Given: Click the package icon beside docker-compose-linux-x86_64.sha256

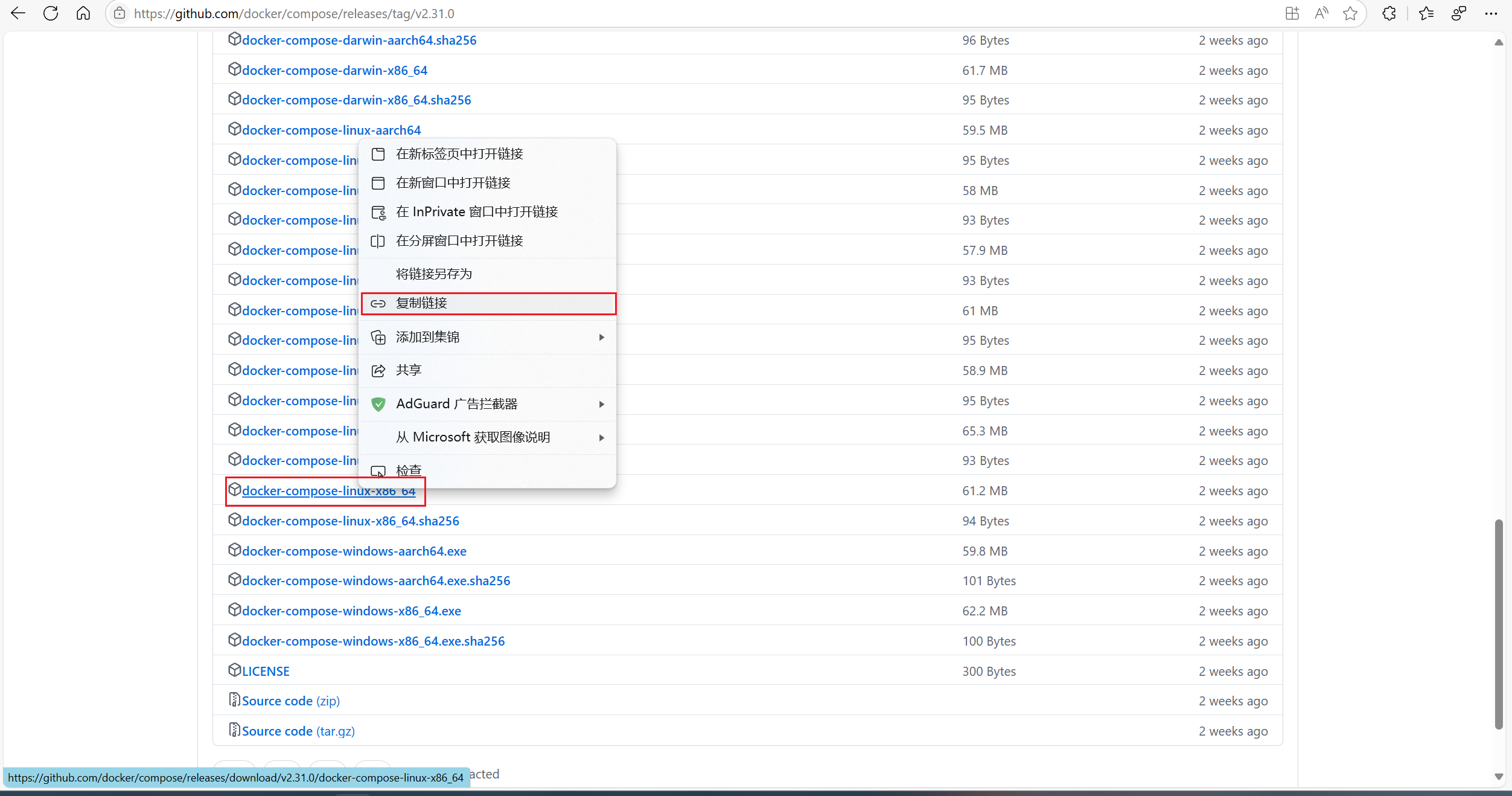Looking at the screenshot, I should tap(234, 520).
